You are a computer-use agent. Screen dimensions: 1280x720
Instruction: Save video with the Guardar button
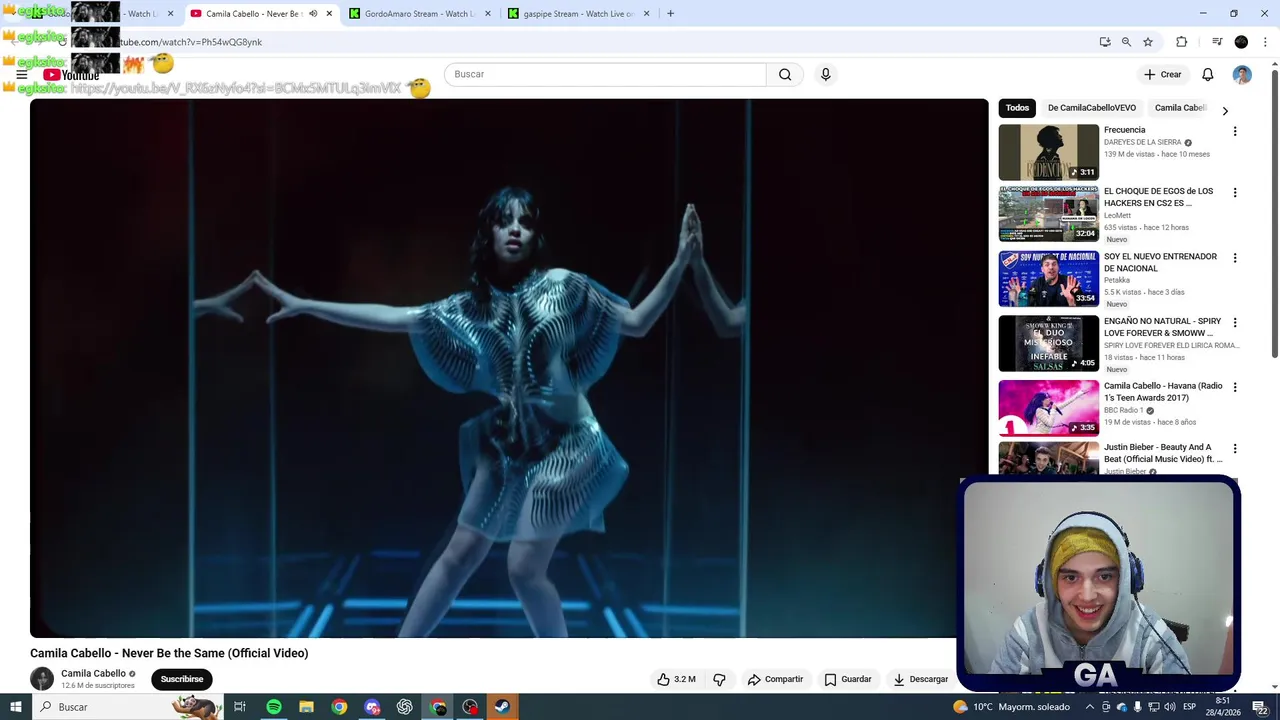[x=848, y=679]
